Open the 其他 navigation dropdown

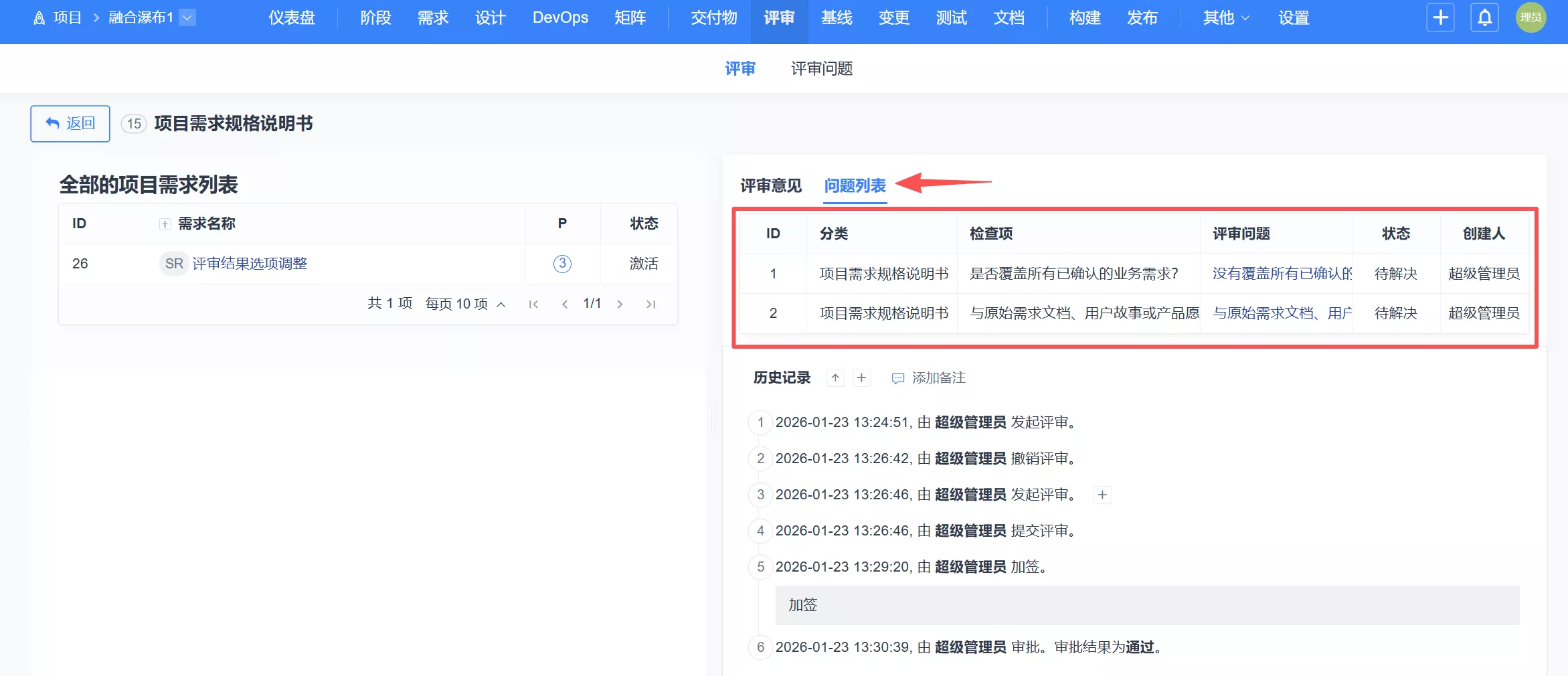coord(1225,17)
